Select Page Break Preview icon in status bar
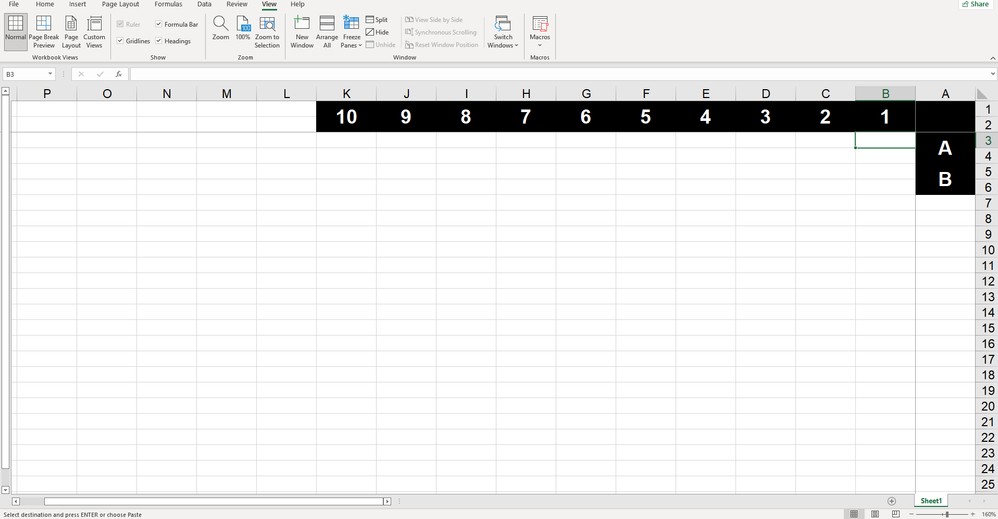998x519 pixels. (x=896, y=514)
